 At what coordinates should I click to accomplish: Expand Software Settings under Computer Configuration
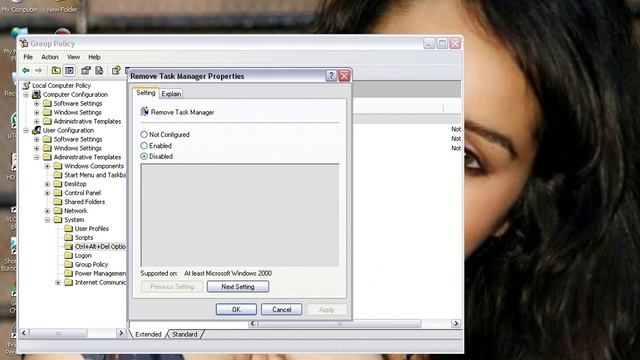pyautogui.click(x=37, y=104)
